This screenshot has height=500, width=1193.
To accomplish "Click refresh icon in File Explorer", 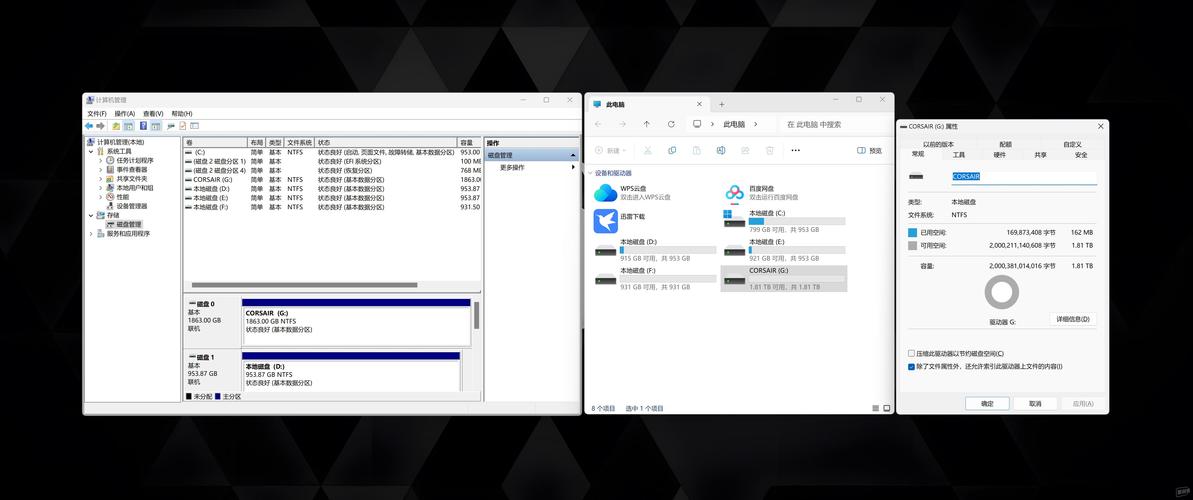I will 671,124.
